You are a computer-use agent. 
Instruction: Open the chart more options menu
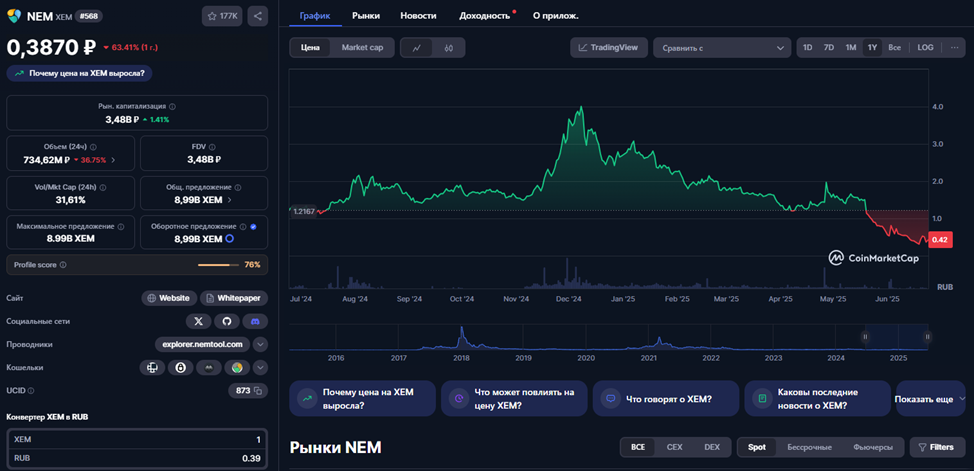[x=954, y=48]
